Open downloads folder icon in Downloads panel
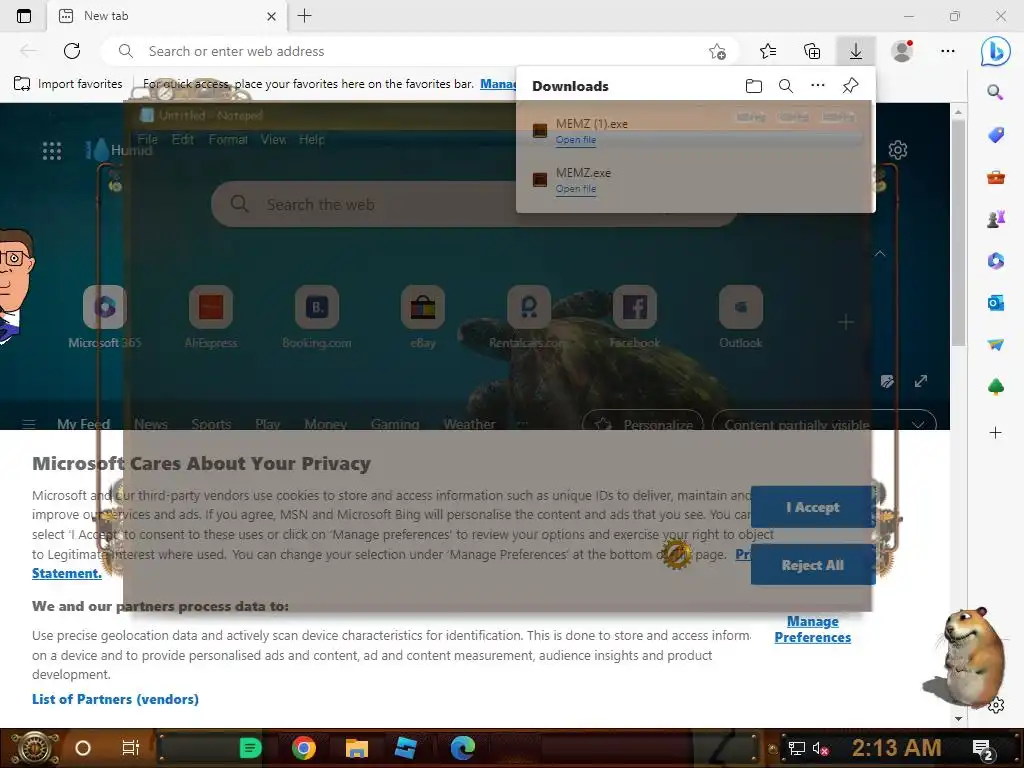 pos(754,86)
